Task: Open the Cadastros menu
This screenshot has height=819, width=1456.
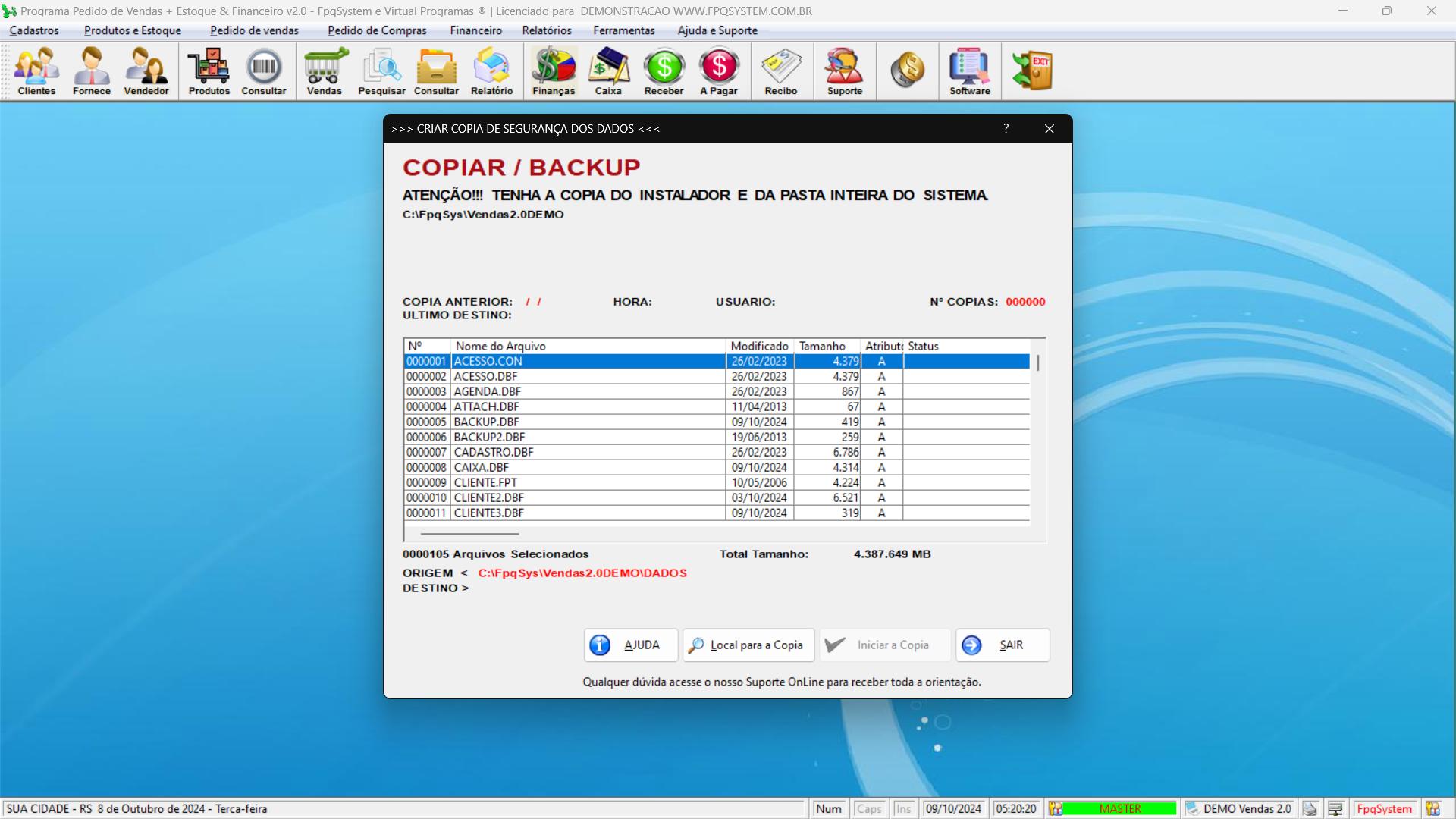Action: pos(34,30)
